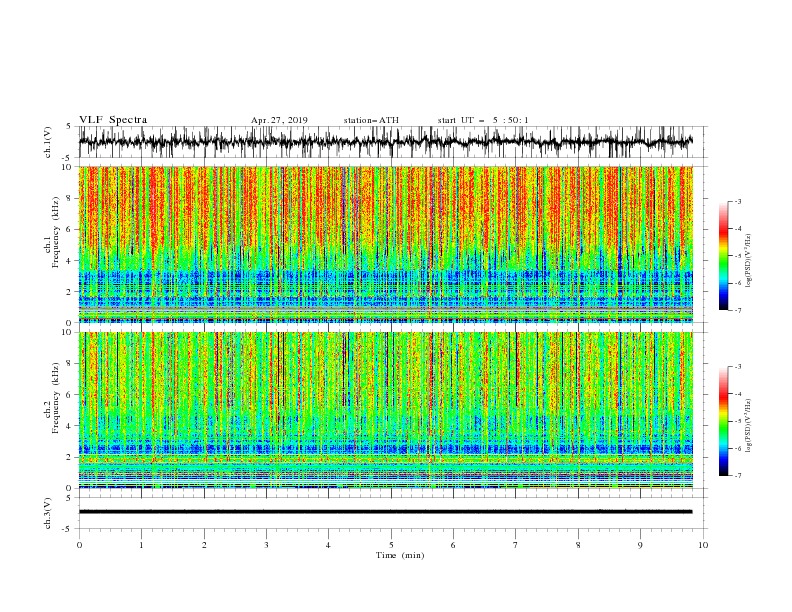Click the "5" tick on ch.1(V) axis

[x=69, y=126]
